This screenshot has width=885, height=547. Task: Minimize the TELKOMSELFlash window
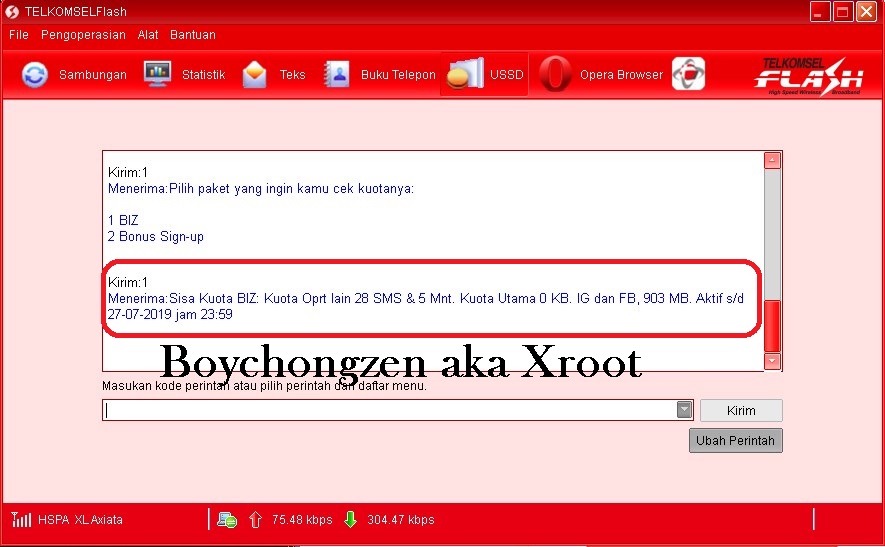[x=820, y=12]
